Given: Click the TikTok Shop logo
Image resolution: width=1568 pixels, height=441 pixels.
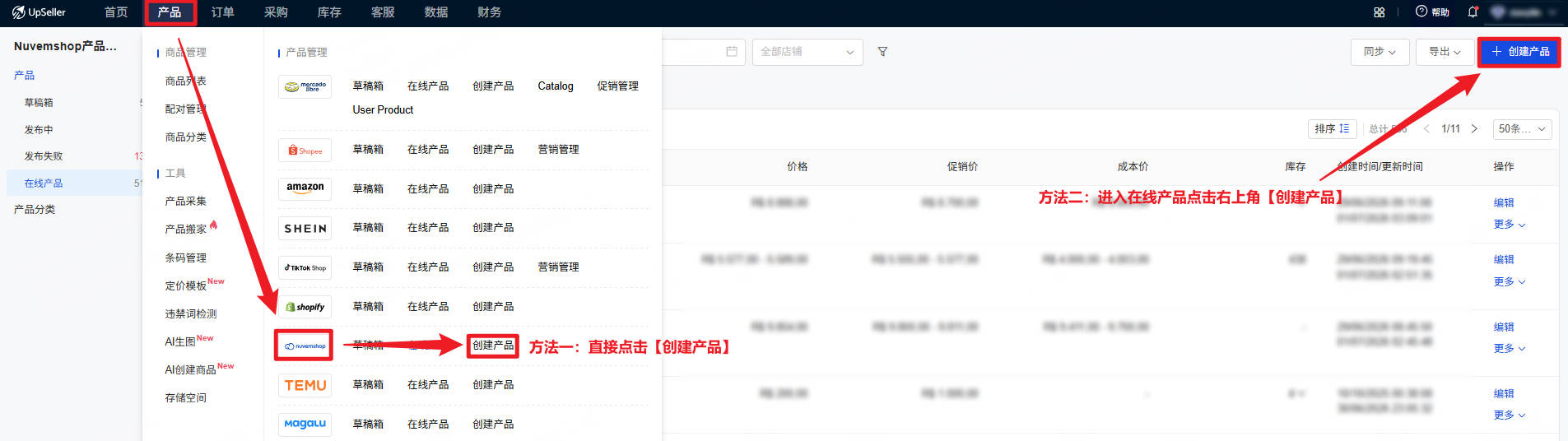Looking at the screenshot, I should [305, 267].
